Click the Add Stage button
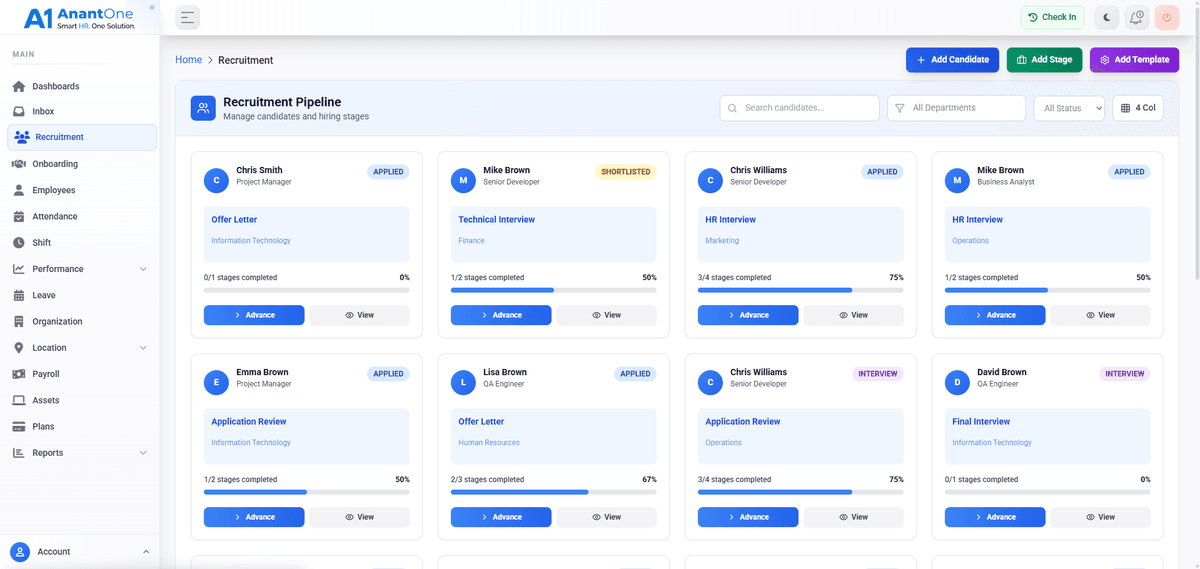1200x569 pixels. coord(1044,60)
